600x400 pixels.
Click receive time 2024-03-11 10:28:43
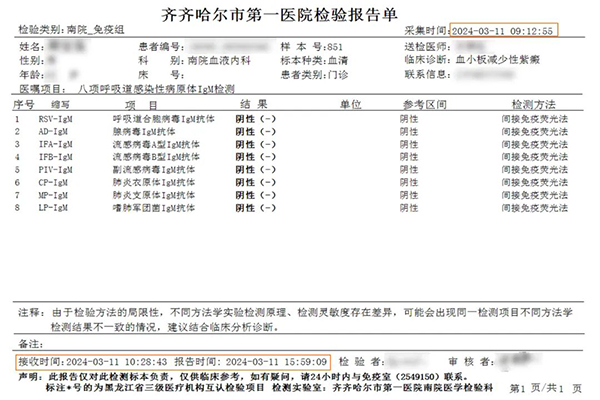tap(117, 362)
